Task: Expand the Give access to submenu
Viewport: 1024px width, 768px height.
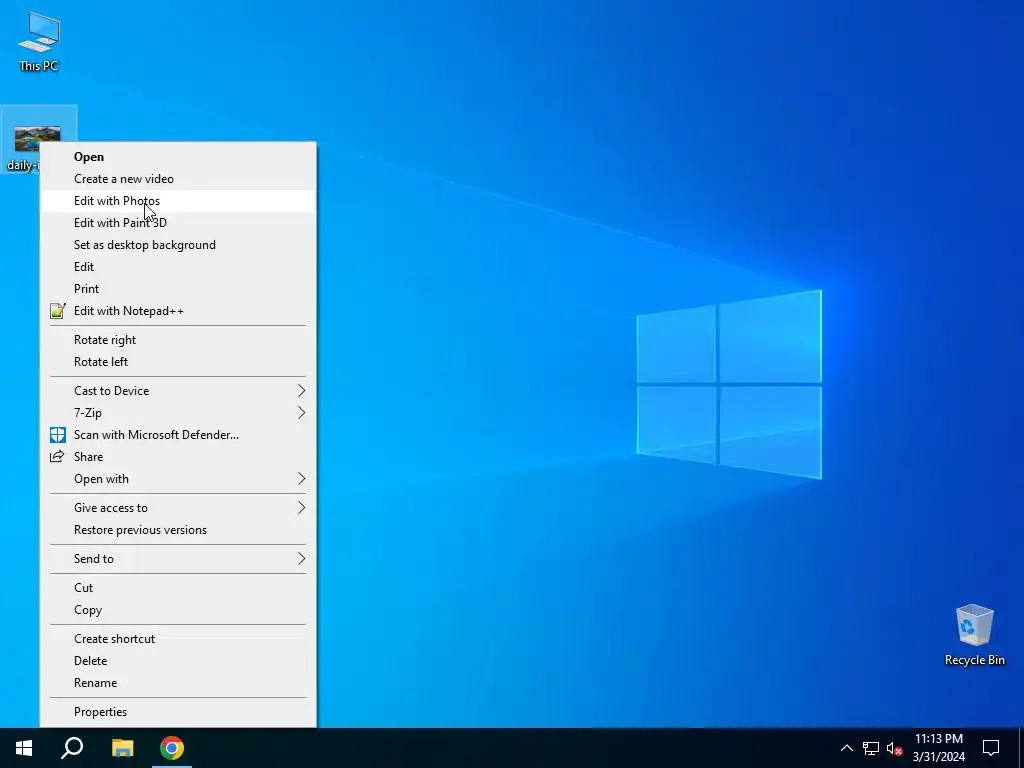Action: click(178, 508)
